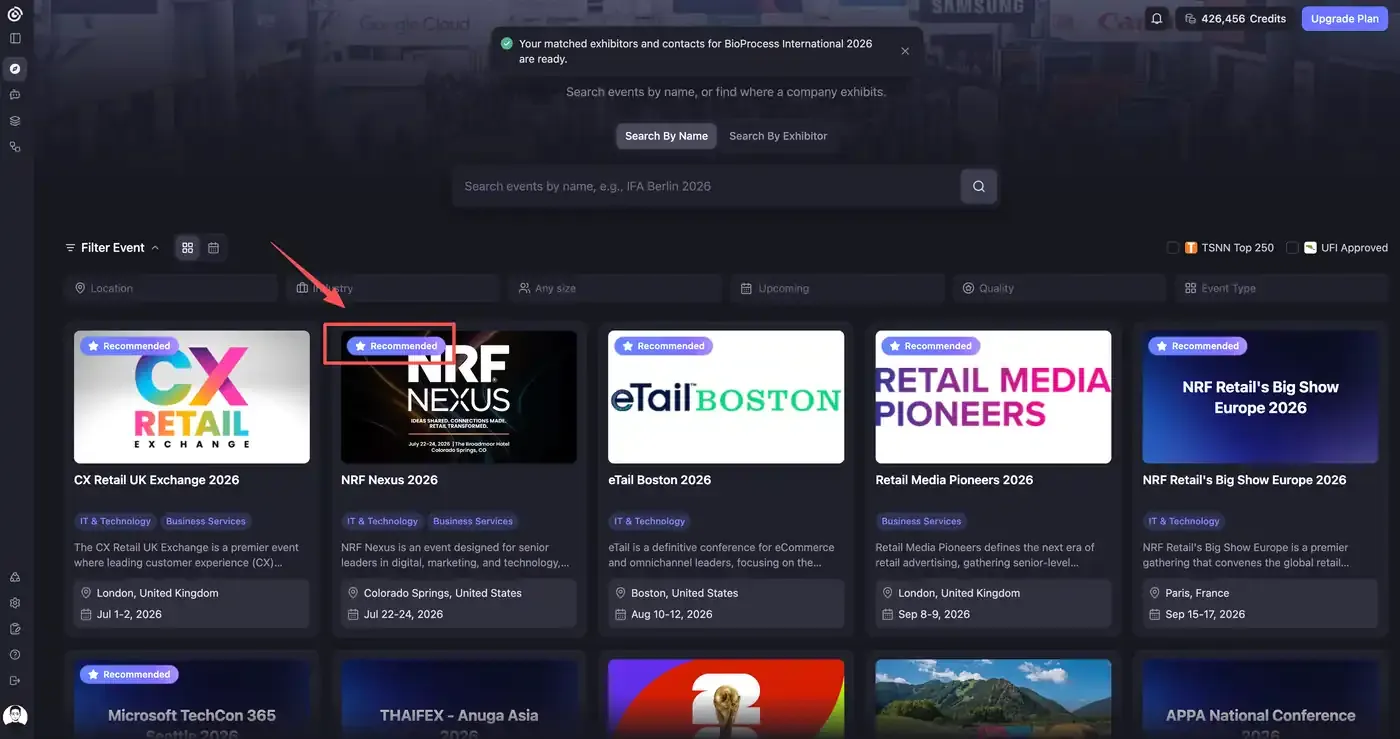The width and height of the screenshot is (1400, 739).
Task: Click Business Services tag on NRF Nexus card
Action: [473, 521]
